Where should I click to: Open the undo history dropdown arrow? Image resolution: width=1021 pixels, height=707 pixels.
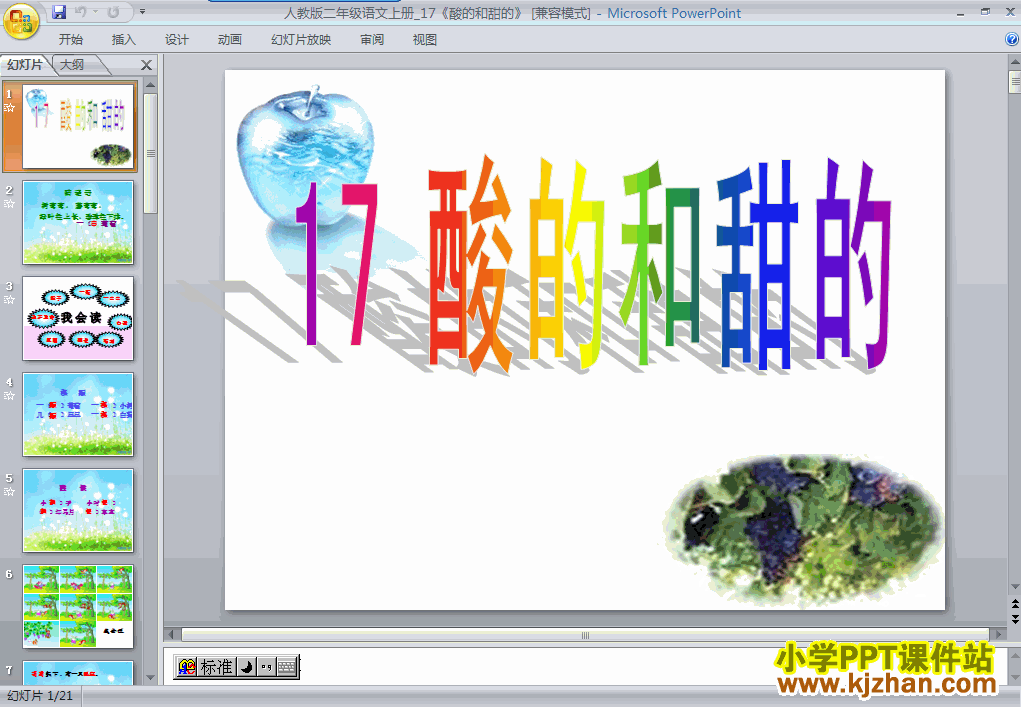pos(95,12)
